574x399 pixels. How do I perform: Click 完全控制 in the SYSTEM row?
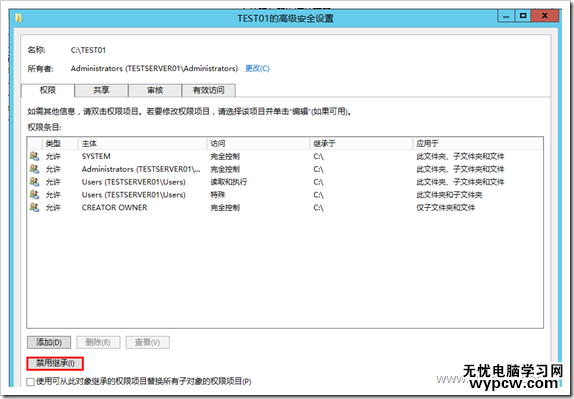225,156
